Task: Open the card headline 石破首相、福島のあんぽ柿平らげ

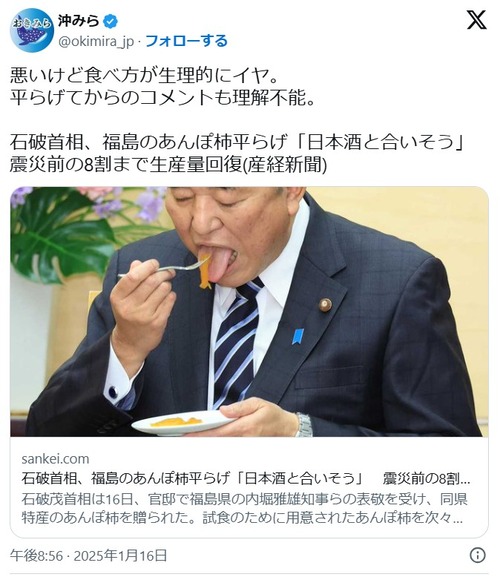Action: coord(245,478)
